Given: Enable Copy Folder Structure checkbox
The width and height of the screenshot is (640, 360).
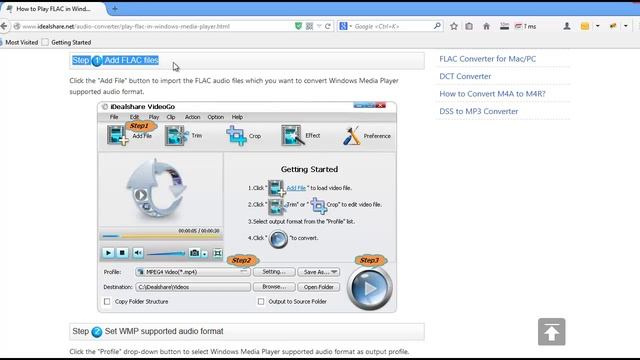Looking at the screenshot, I should click(x=107, y=302).
